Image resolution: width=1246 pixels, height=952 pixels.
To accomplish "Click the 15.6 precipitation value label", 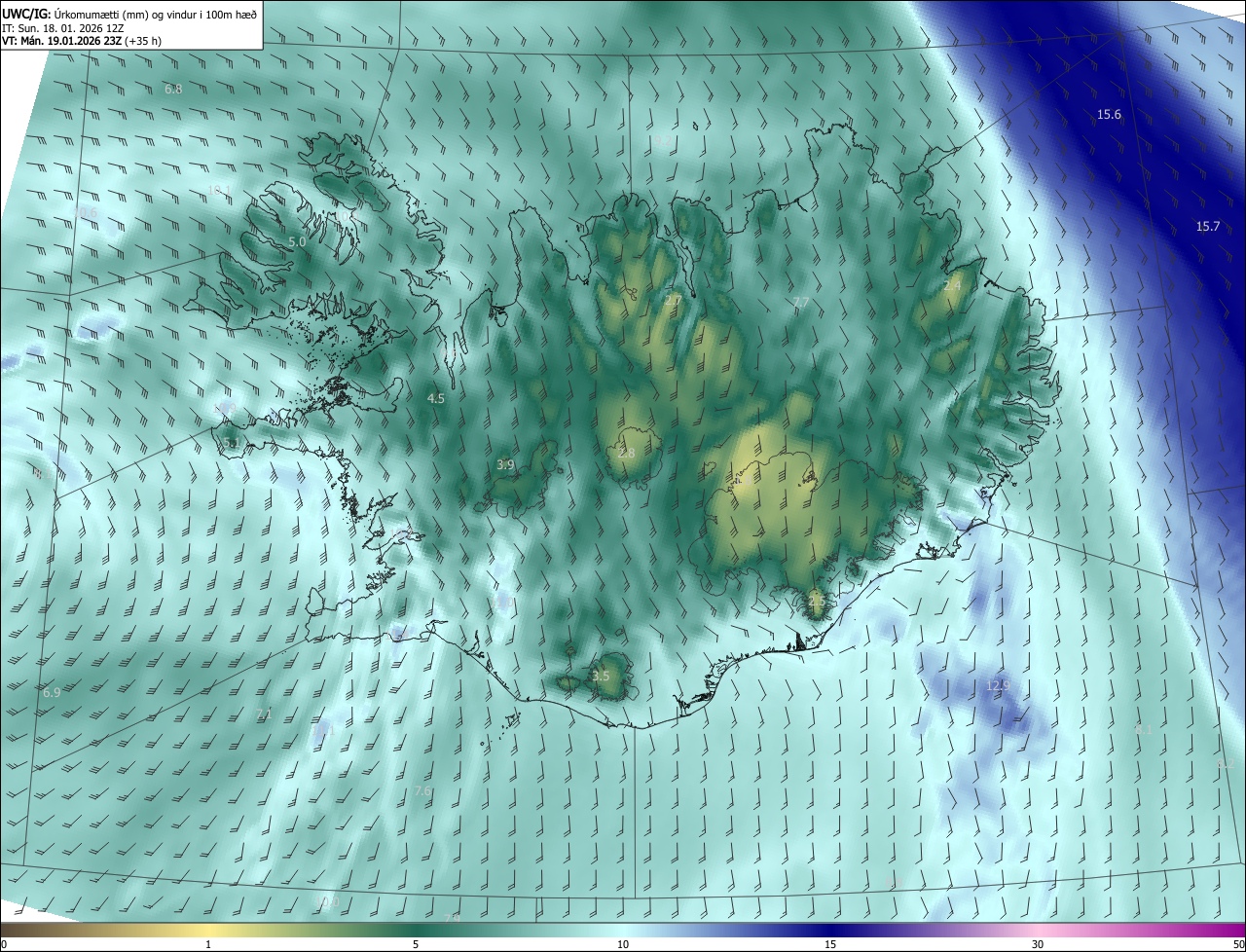I will (x=1109, y=115).
